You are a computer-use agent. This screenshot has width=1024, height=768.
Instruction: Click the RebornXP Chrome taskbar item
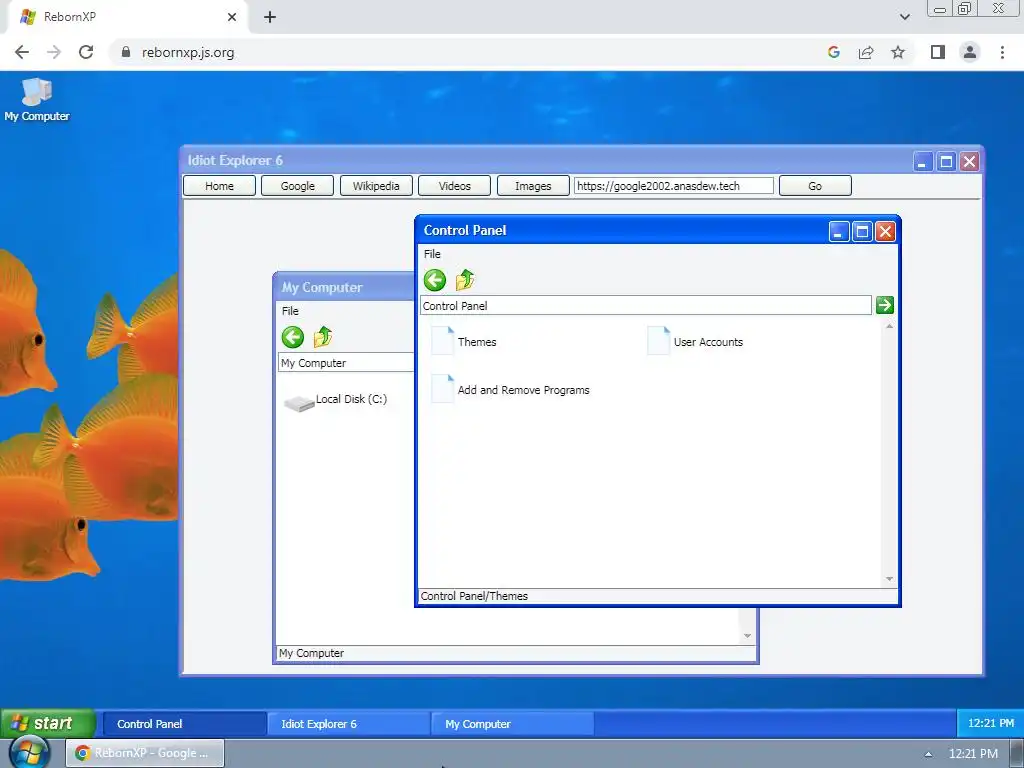(145, 753)
